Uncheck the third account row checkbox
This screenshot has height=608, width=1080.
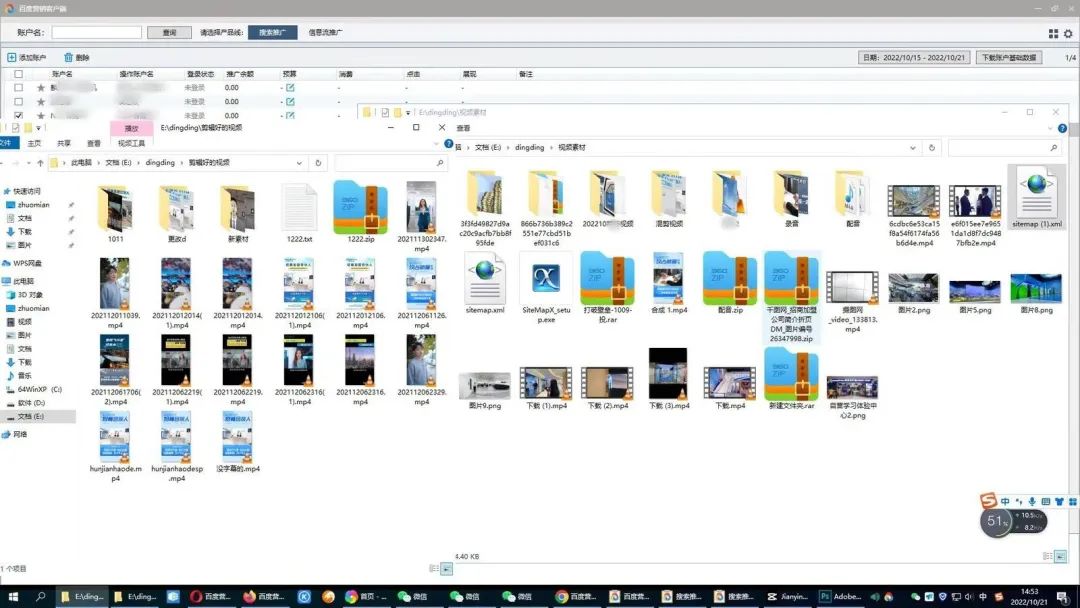[19, 115]
